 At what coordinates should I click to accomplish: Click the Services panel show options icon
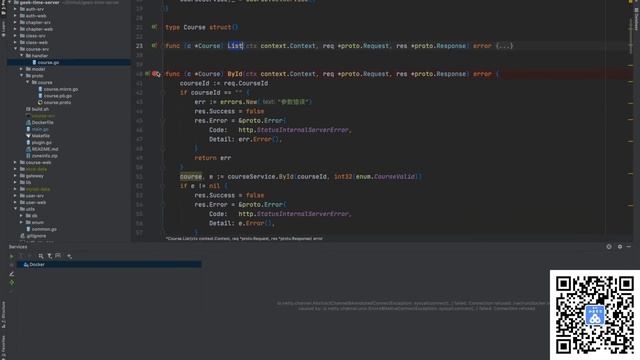[x=609, y=247]
